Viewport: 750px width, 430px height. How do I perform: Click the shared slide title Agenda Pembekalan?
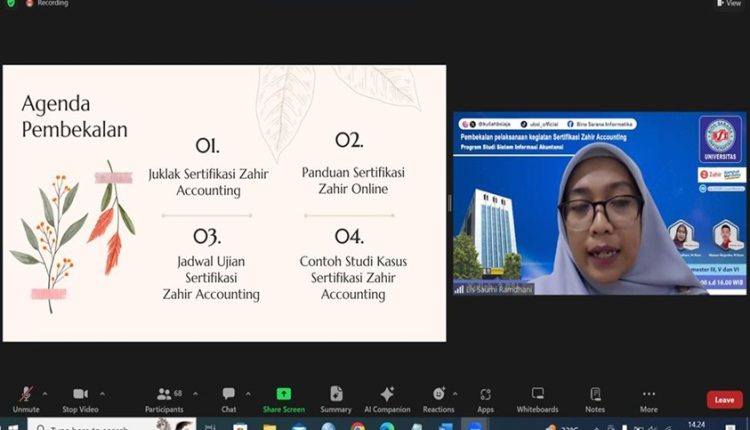[x=75, y=116]
